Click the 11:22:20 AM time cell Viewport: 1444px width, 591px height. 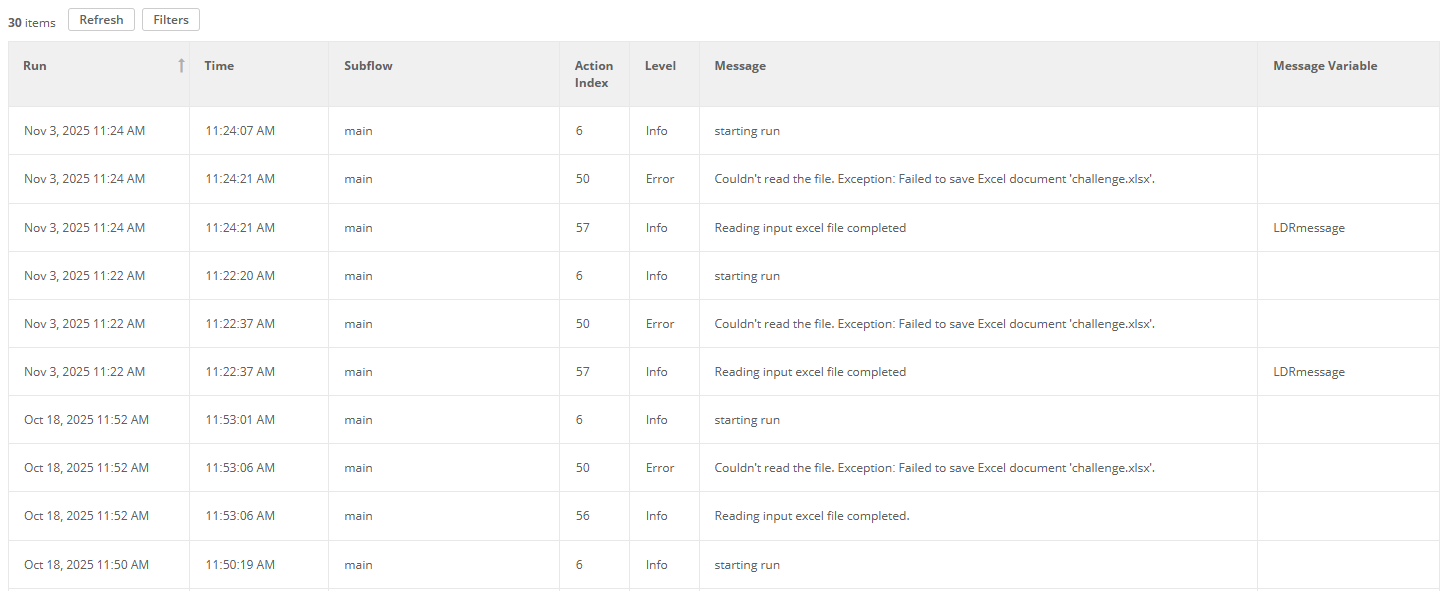[240, 276]
